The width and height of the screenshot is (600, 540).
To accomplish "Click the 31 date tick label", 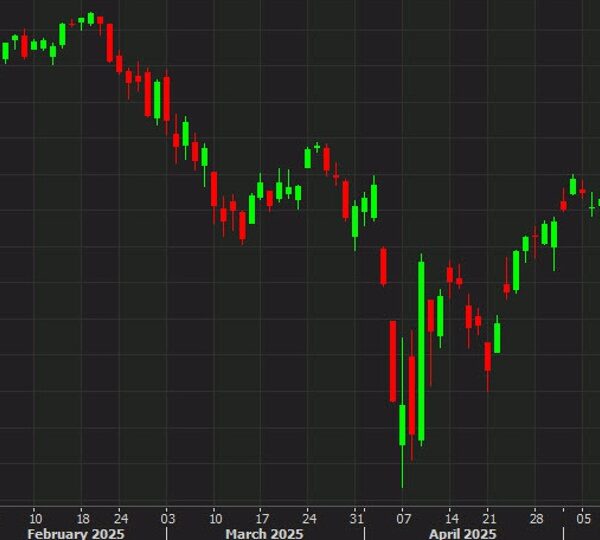I will coord(356,518).
